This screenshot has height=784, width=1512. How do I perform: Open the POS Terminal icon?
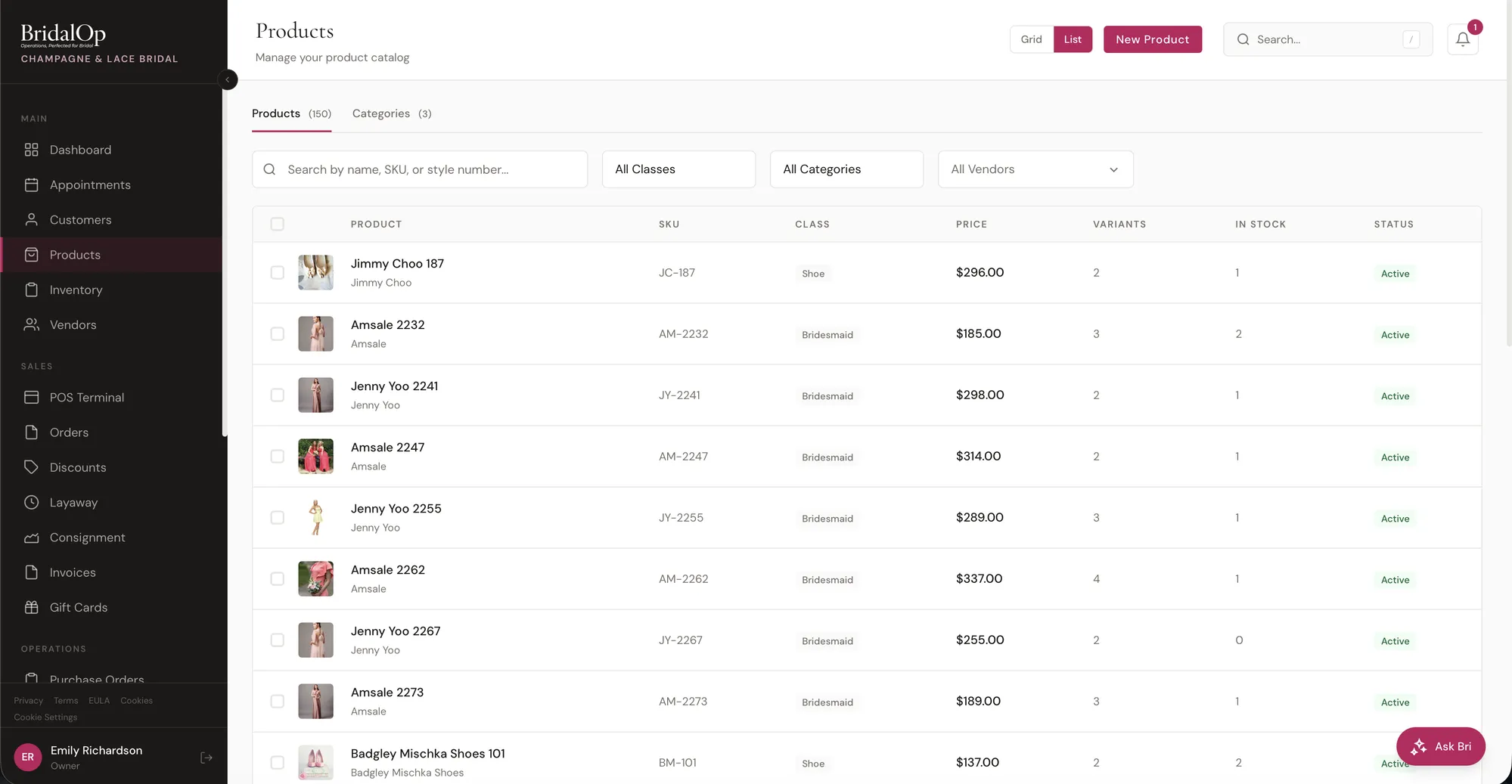click(x=31, y=398)
